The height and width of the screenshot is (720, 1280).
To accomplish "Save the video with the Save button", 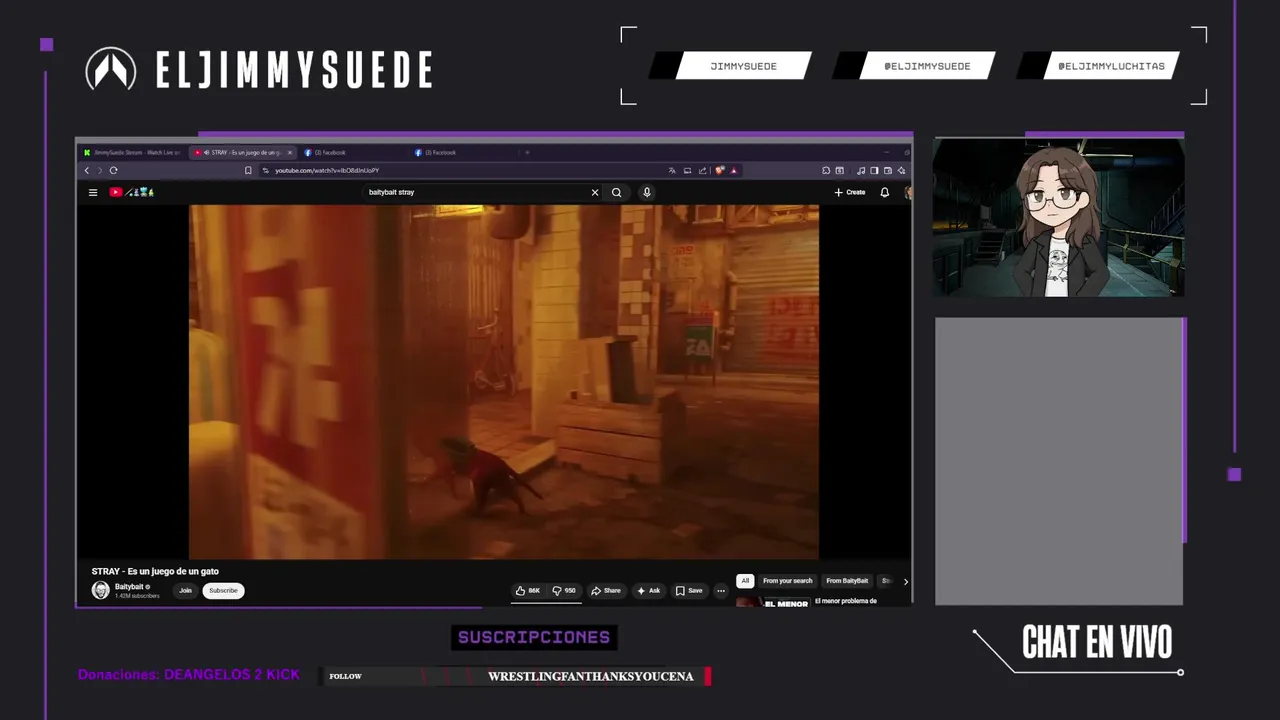I will click(689, 591).
